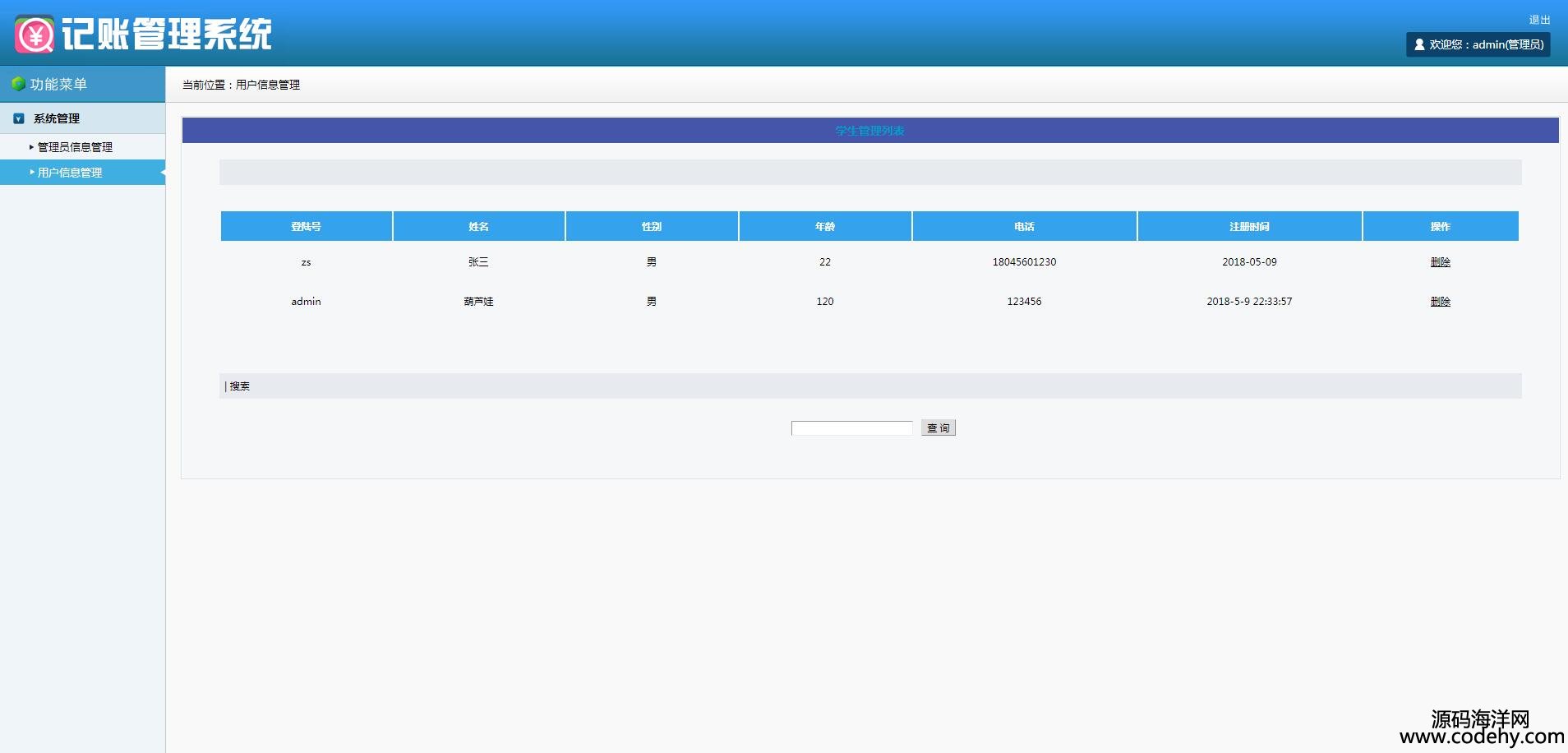The image size is (1568, 753).
Task: Click the 学生管理列表 title bar
Action: click(x=869, y=131)
